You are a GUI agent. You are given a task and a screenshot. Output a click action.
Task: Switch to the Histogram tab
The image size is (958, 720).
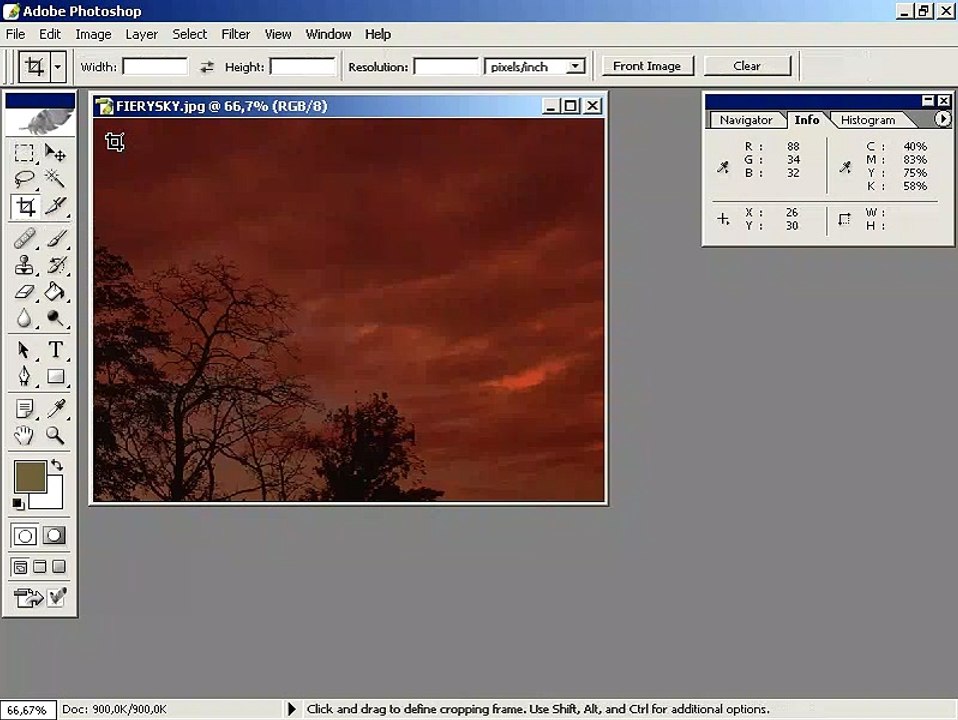point(868,120)
